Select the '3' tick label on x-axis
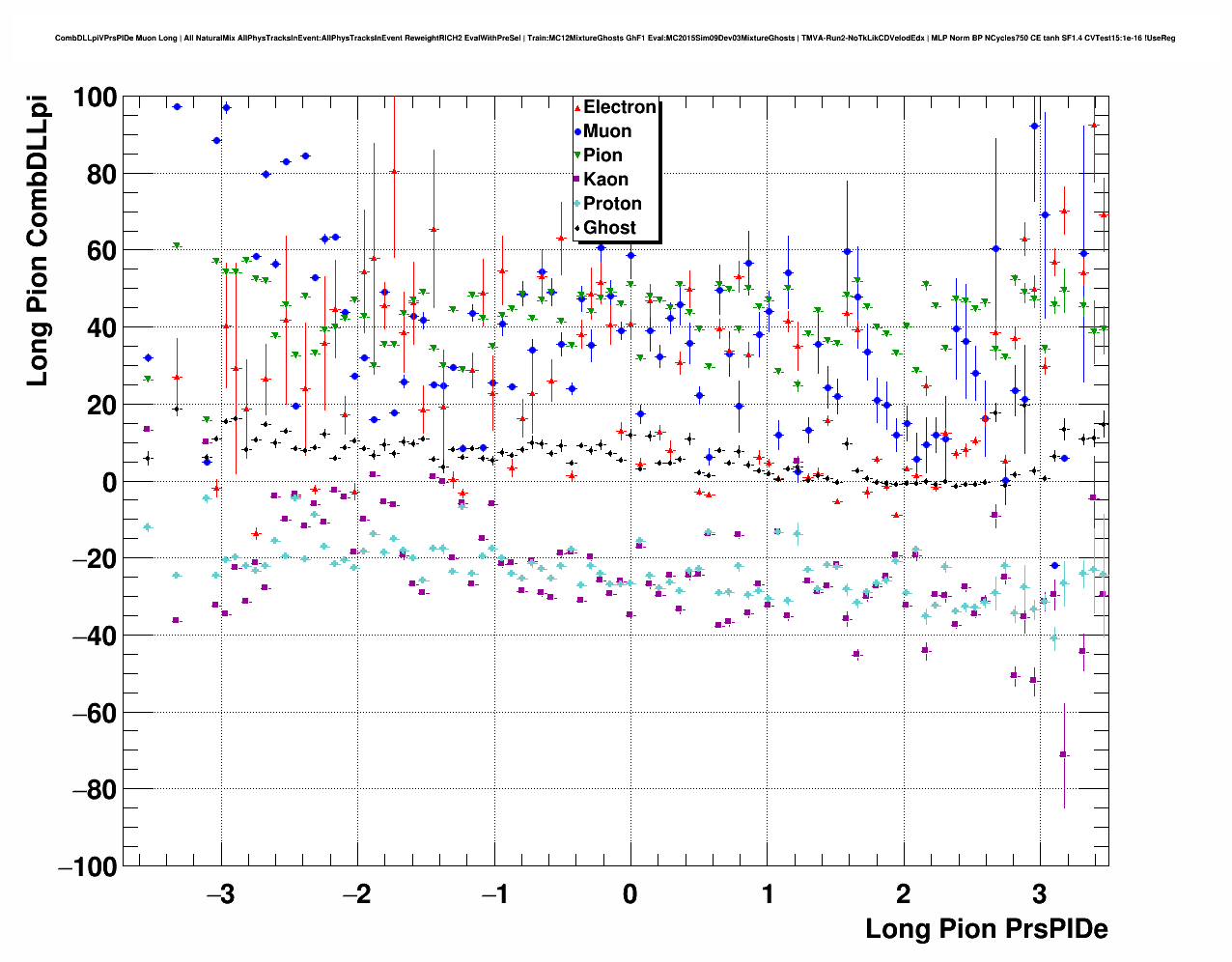1232x962 pixels. click(x=1039, y=894)
